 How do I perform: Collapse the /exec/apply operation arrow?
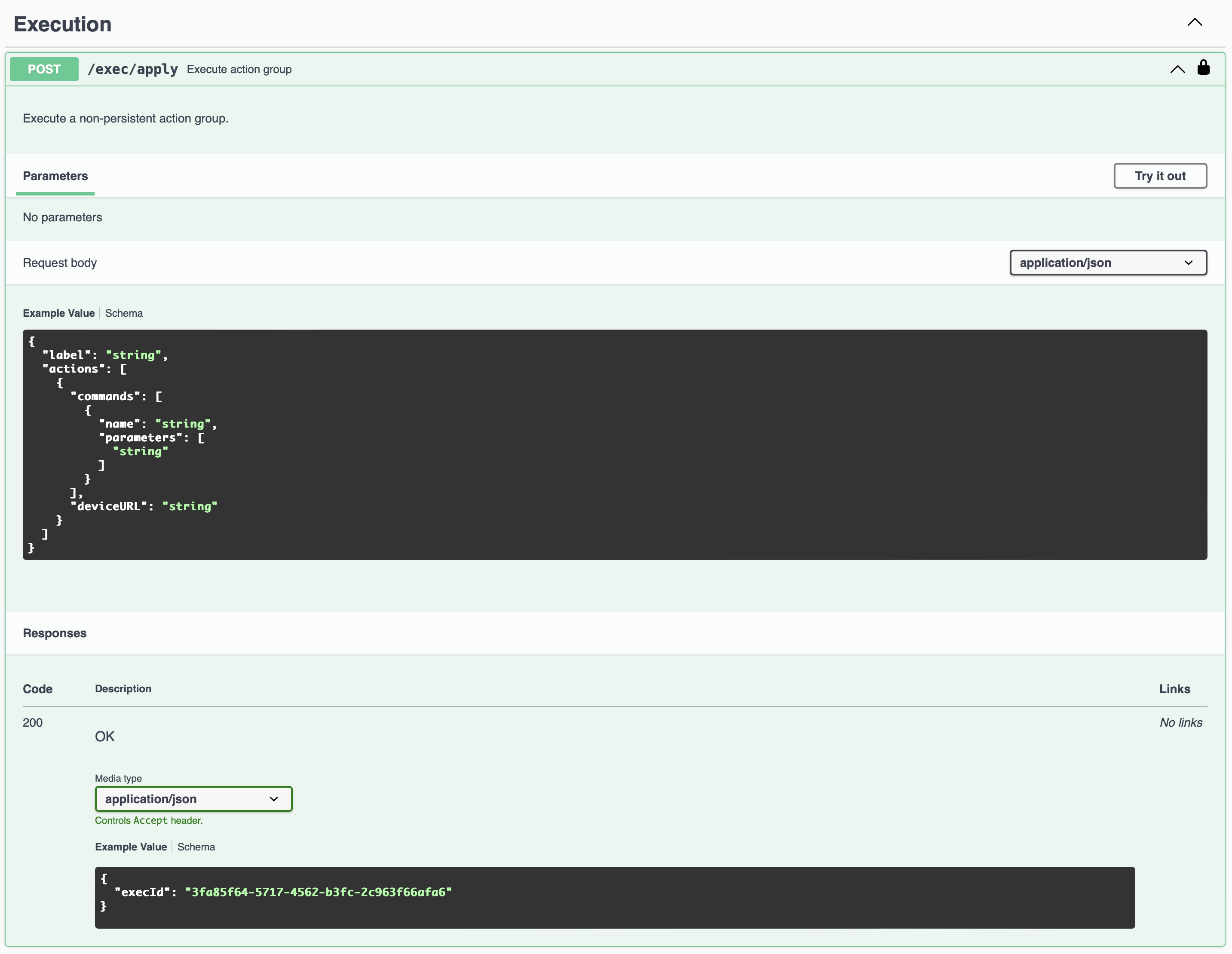click(x=1177, y=69)
